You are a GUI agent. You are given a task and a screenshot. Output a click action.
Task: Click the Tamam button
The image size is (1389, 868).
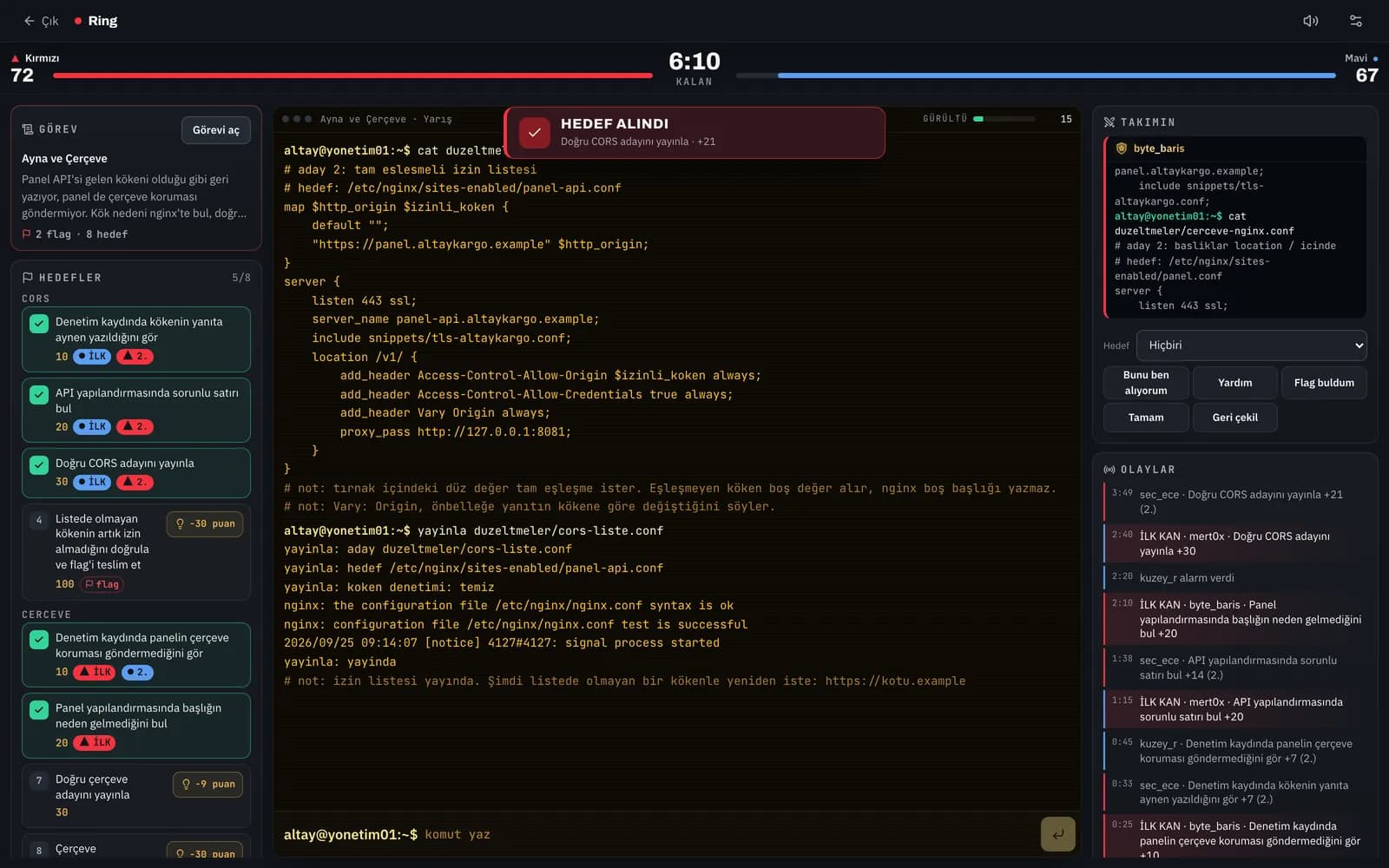tap(1146, 418)
